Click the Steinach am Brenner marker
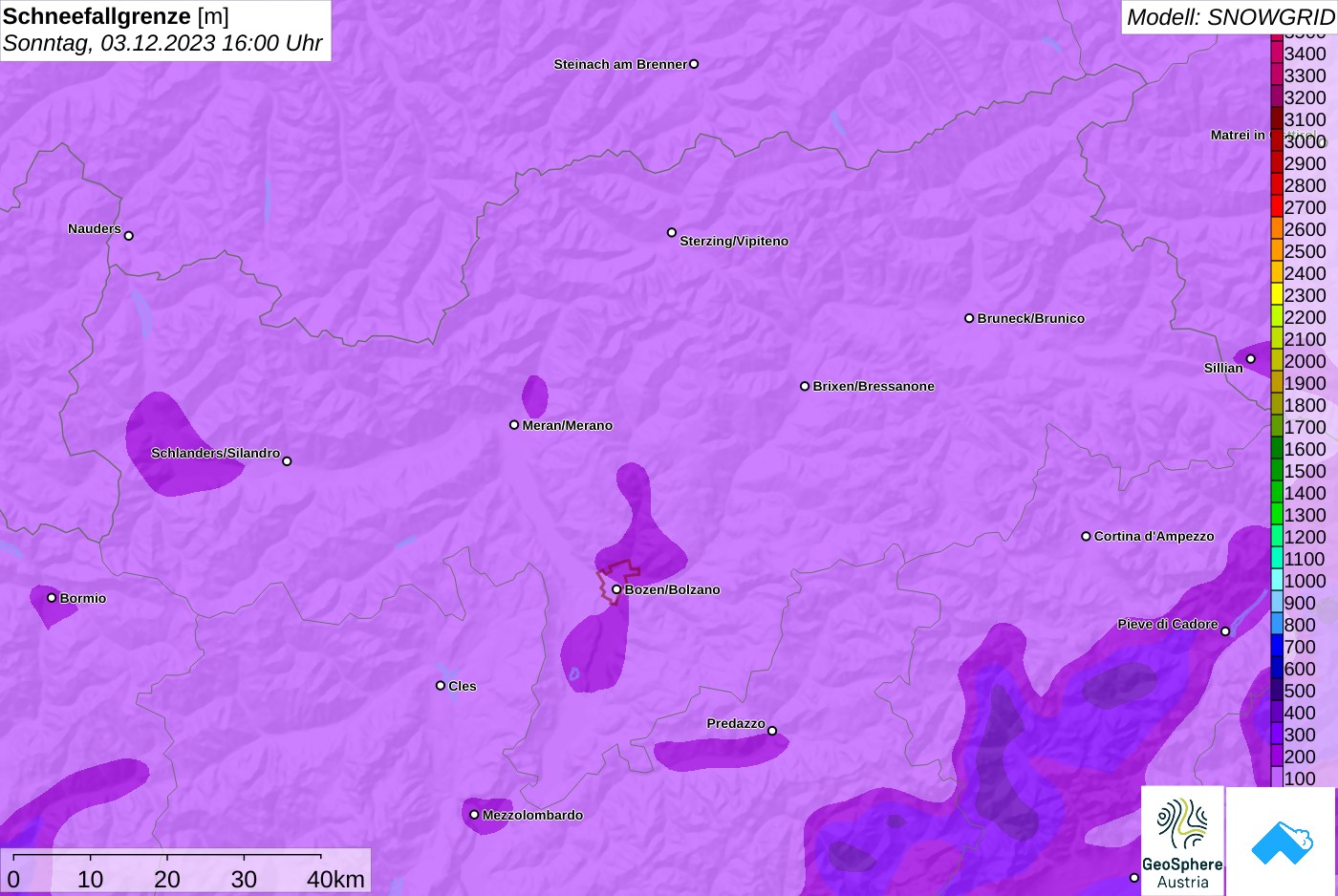Viewport: 1338px width, 896px height. (694, 64)
